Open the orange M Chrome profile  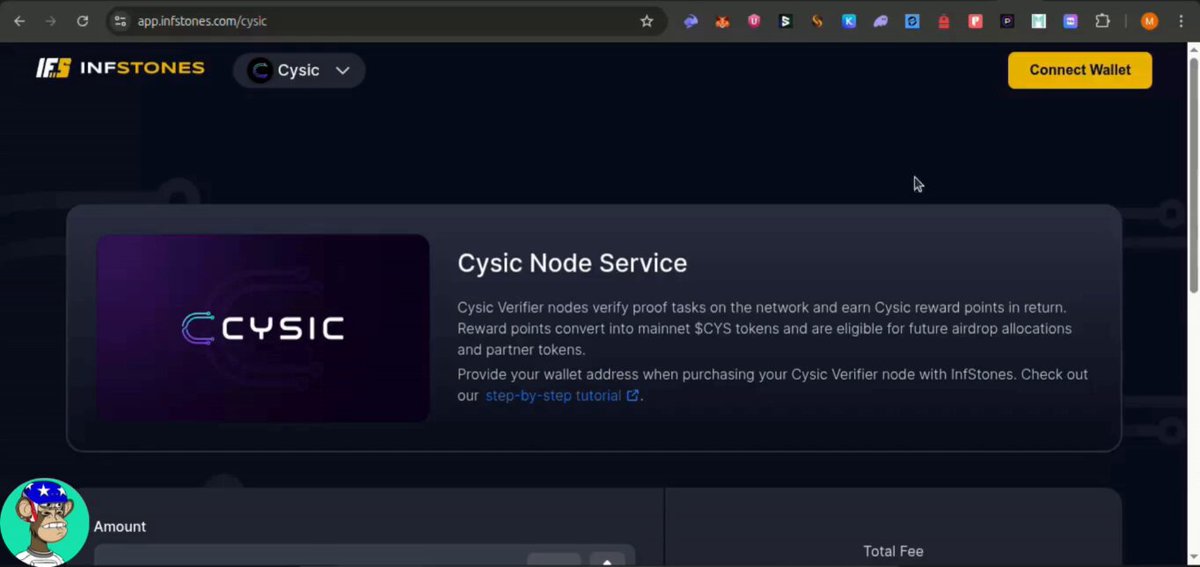coord(1149,21)
